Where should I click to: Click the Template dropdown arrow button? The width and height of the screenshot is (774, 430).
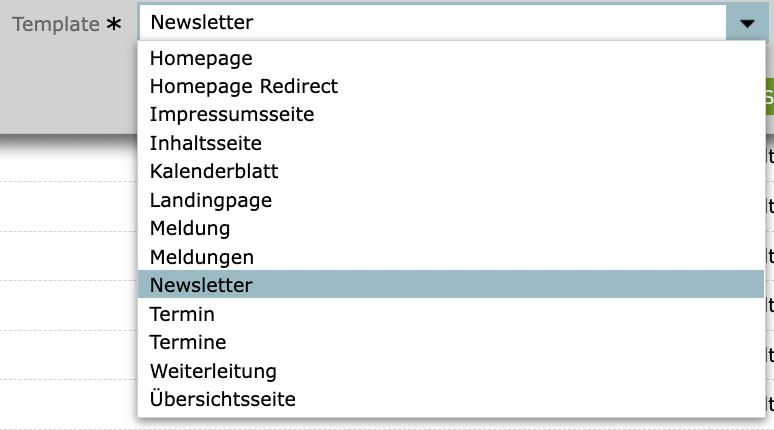(747, 22)
